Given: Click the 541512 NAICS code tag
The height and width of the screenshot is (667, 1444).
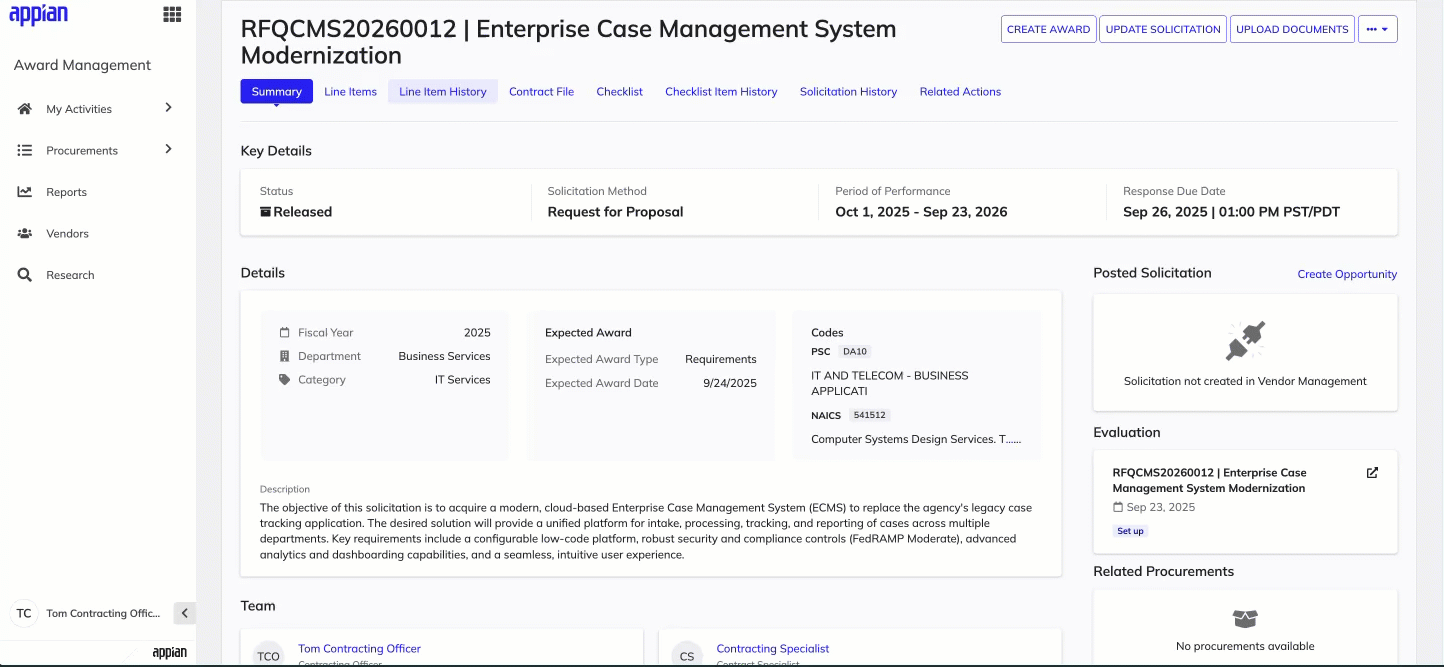Looking at the screenshot, I should (869, 415).
